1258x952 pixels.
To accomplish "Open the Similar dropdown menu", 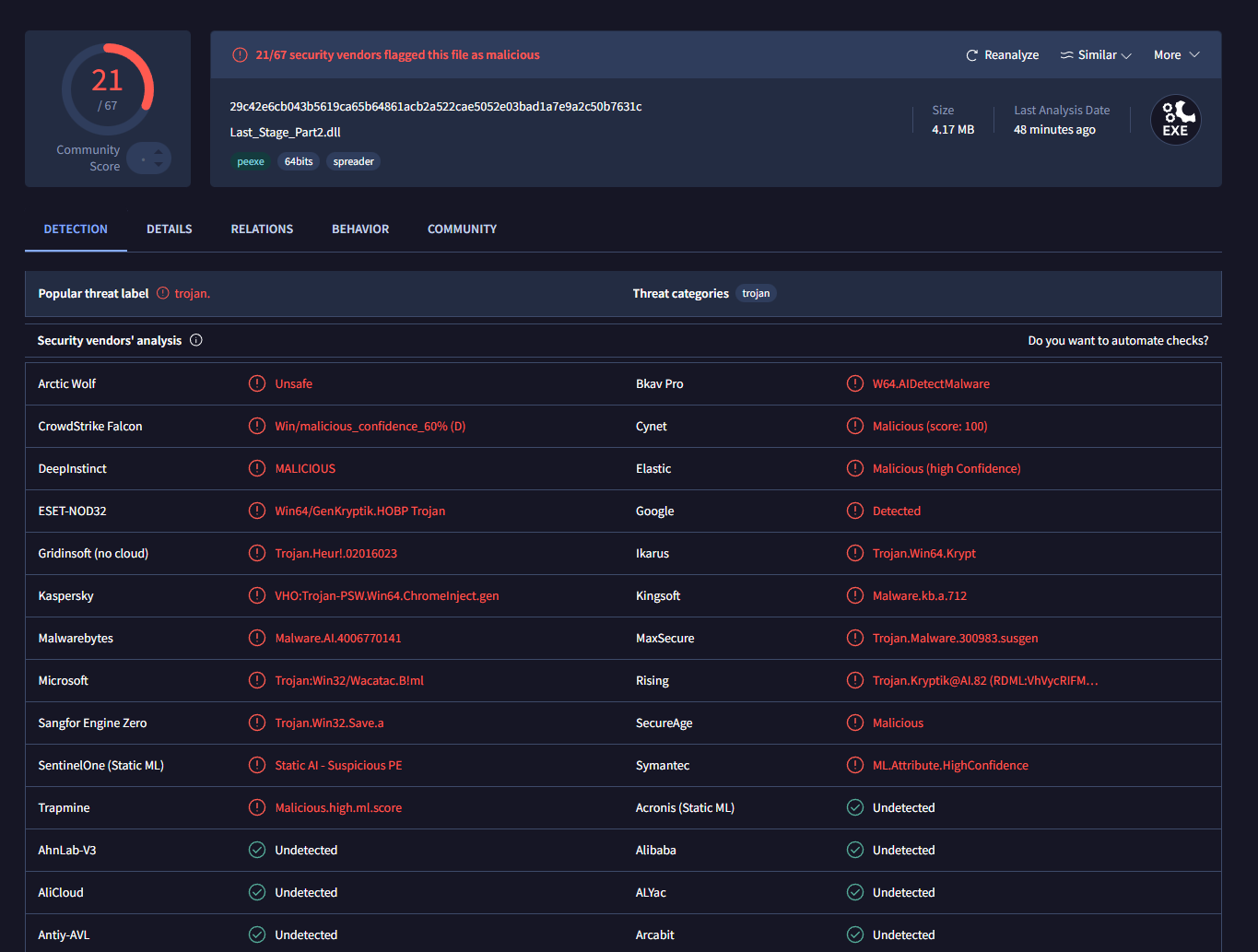I will click(1096, 55).
